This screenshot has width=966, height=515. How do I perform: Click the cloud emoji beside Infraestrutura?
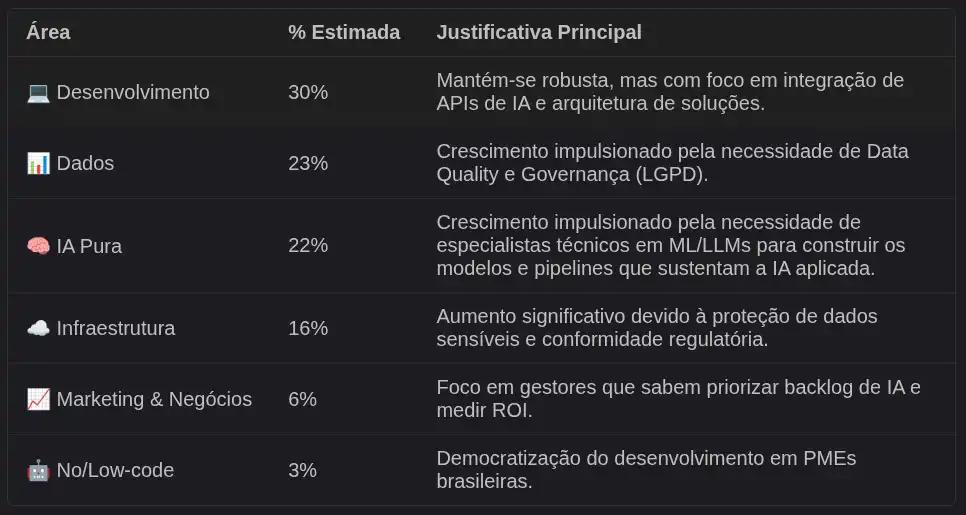click(x=38, y=328)
